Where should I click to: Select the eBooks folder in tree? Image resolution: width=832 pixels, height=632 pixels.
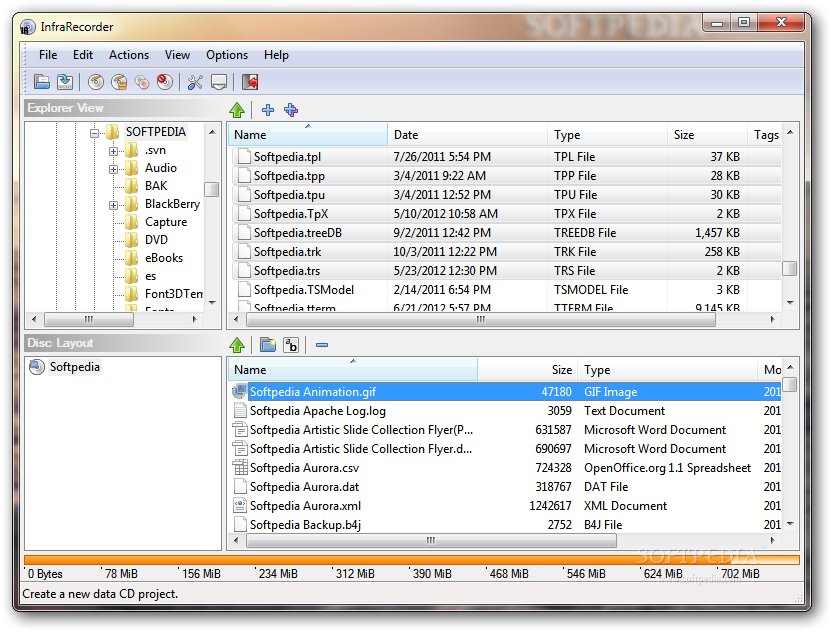click(x=164, y=258)
